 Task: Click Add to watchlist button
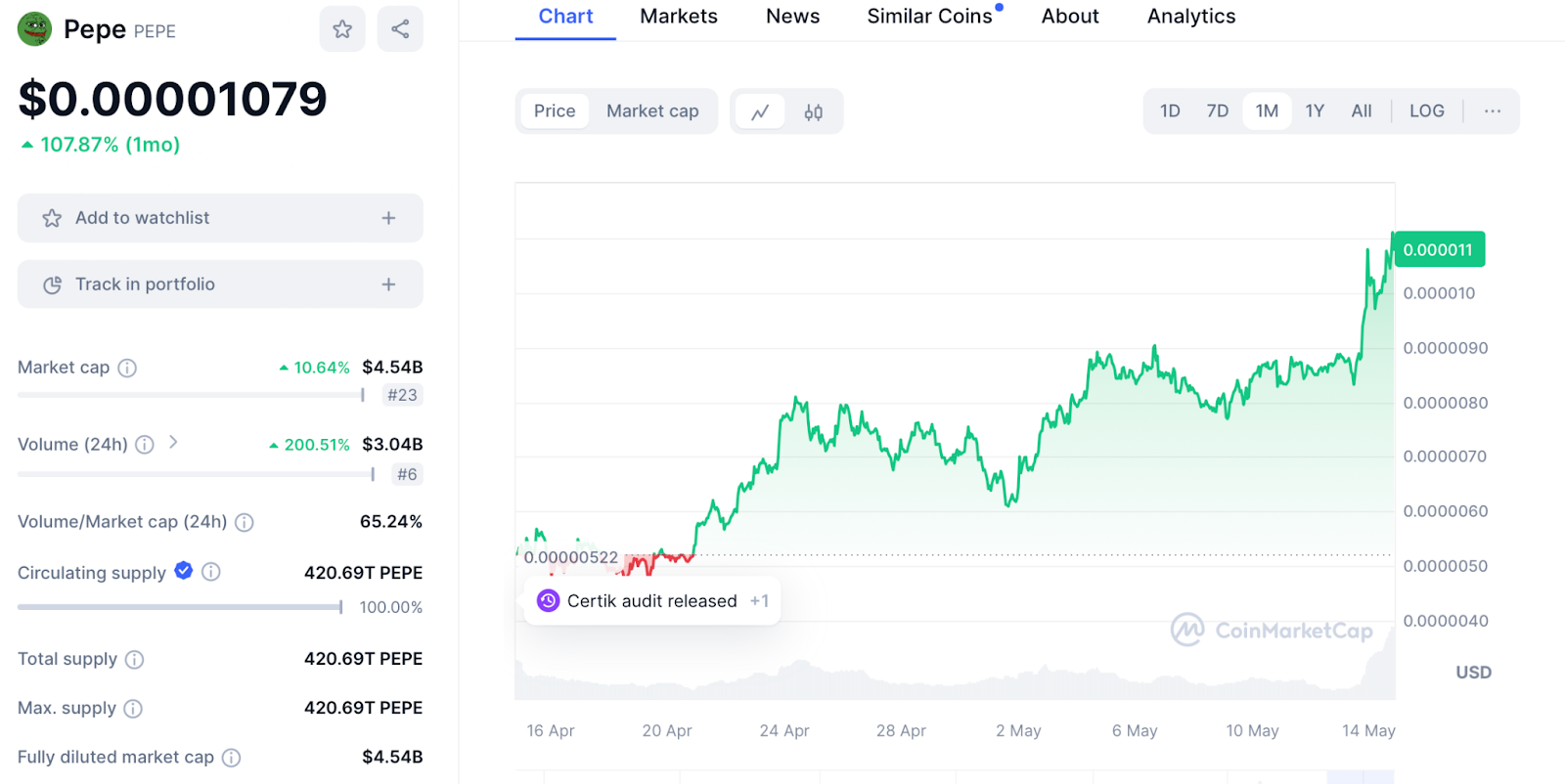[x=220, y=218]
